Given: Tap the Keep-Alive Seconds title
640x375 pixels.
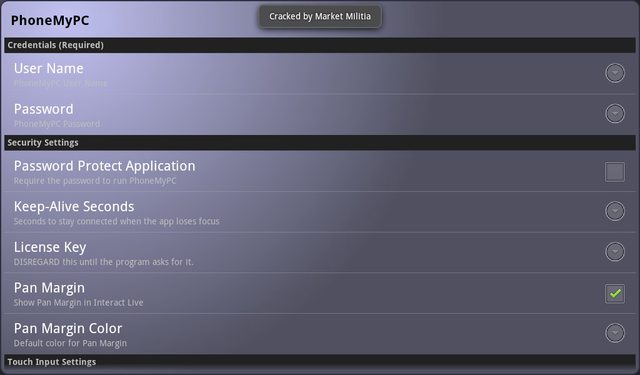Looking at the screenshot, I should click(x=74, y=206).
